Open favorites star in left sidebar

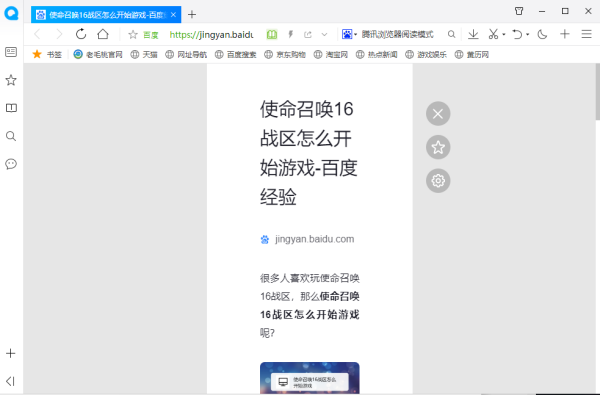pyautogui.click(x=11, y=80)
